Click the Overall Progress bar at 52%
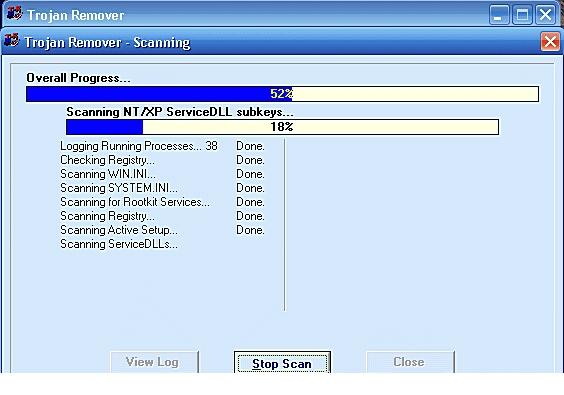 [x=282, y=94]
